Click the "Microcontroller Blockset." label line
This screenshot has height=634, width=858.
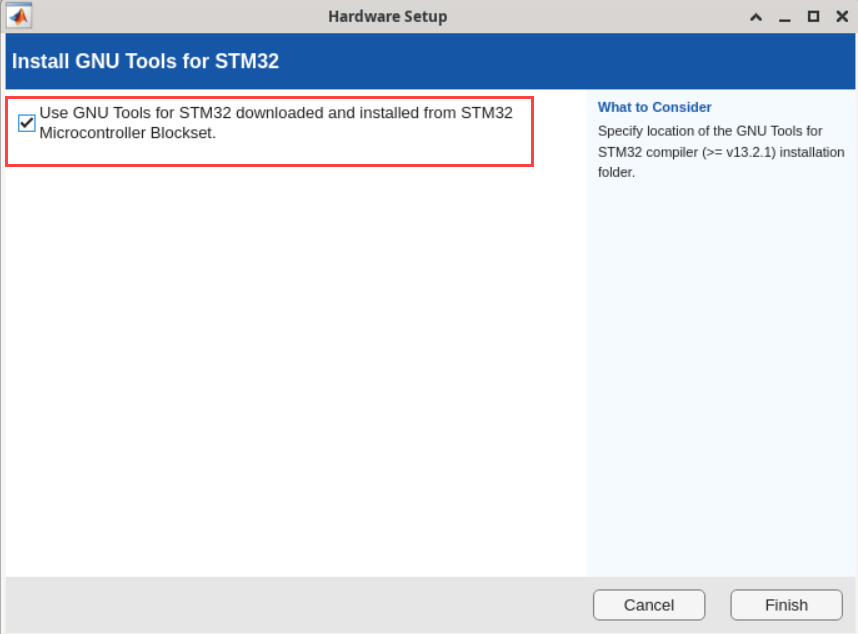tap(127, 133)
